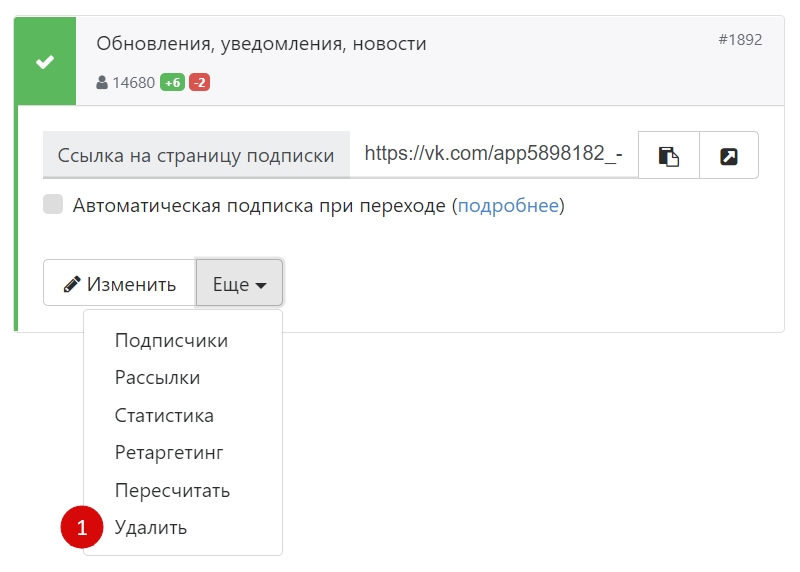Screen dimensions: 800x572
Task: Click the red -2 unsubscribed badge
Action: (199, 83)
